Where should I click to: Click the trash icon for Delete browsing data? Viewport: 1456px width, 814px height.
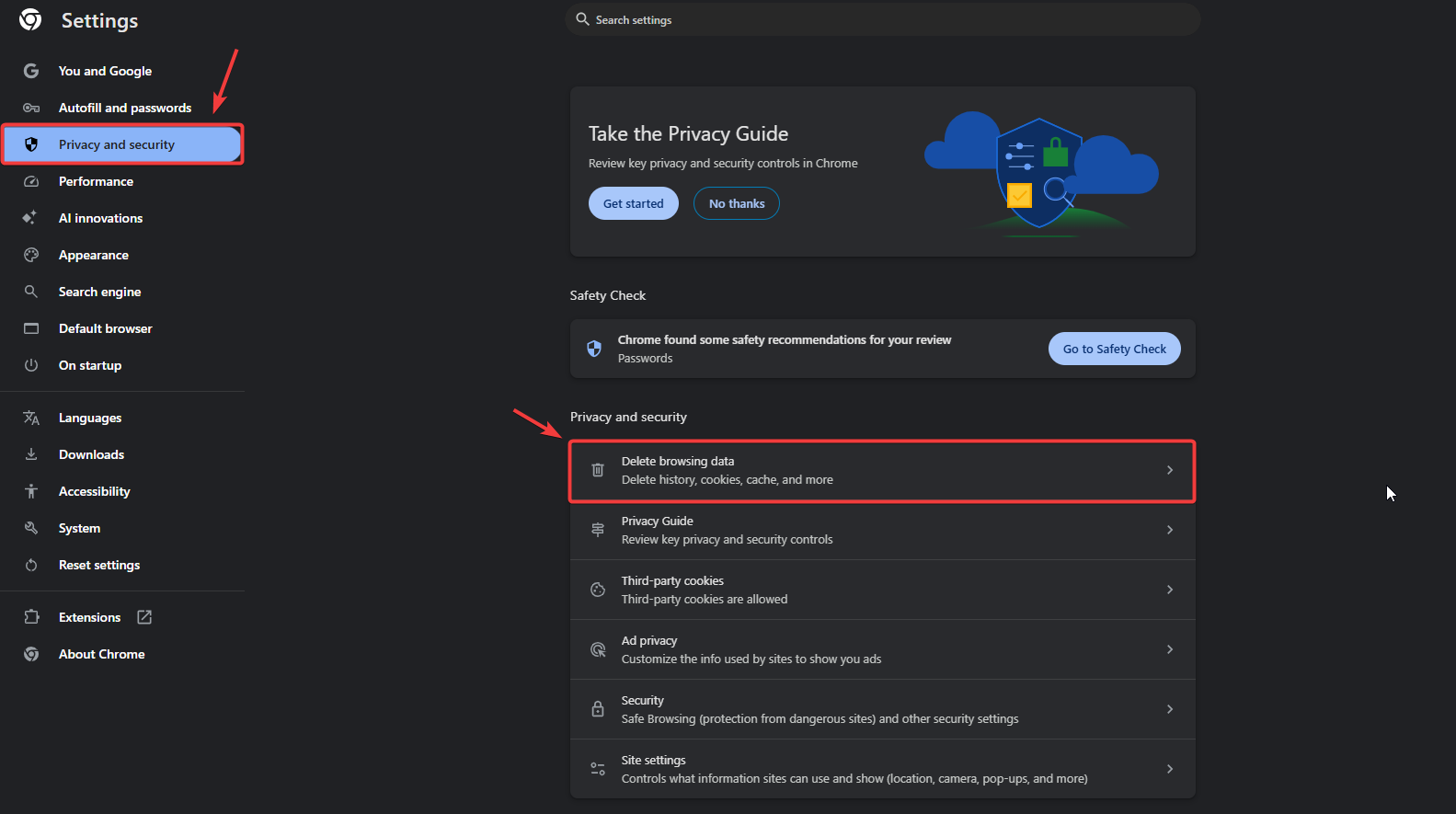(x=598, y=470)
